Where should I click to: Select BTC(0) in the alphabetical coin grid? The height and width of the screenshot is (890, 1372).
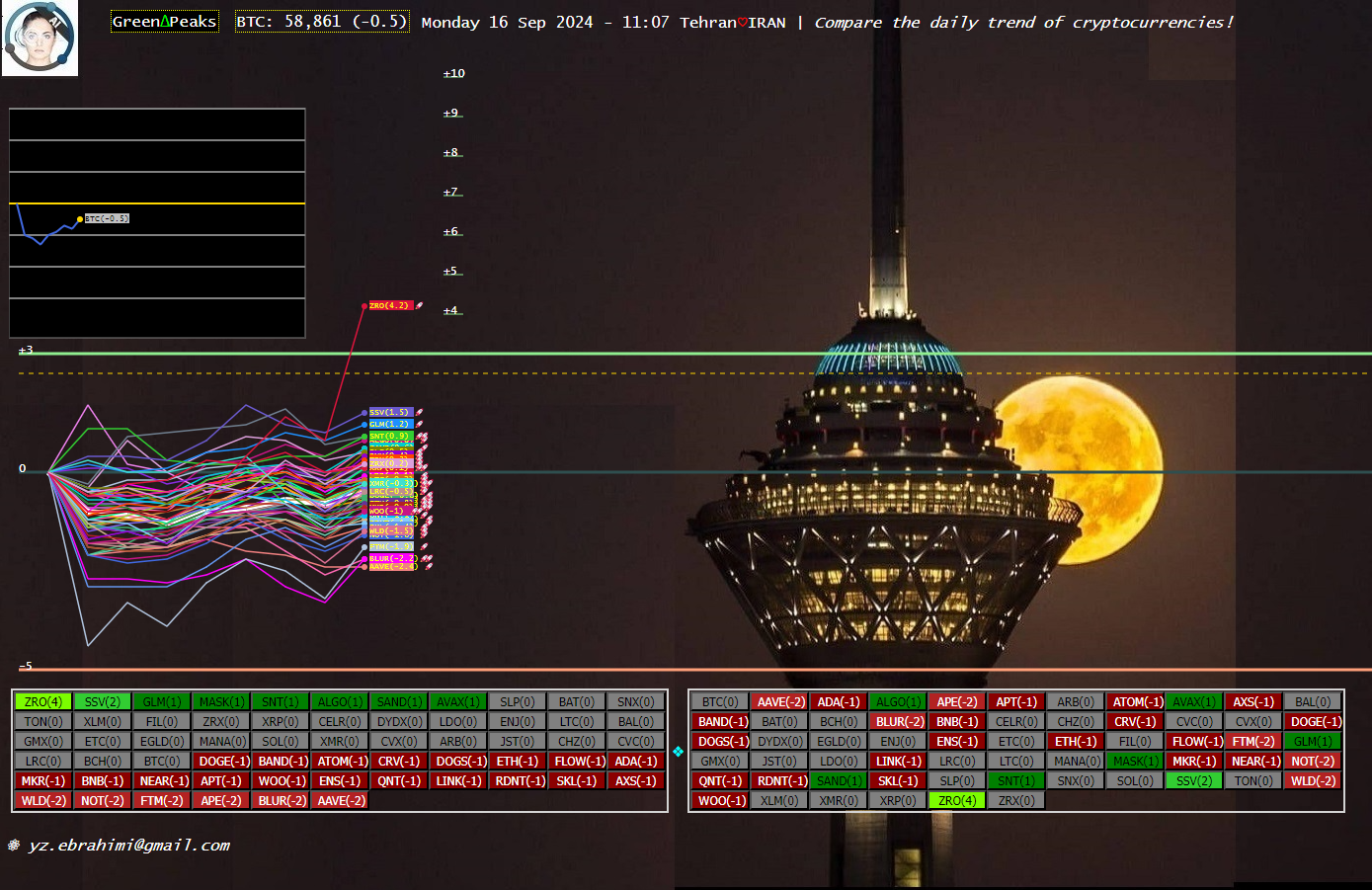(x=720, y=702)
